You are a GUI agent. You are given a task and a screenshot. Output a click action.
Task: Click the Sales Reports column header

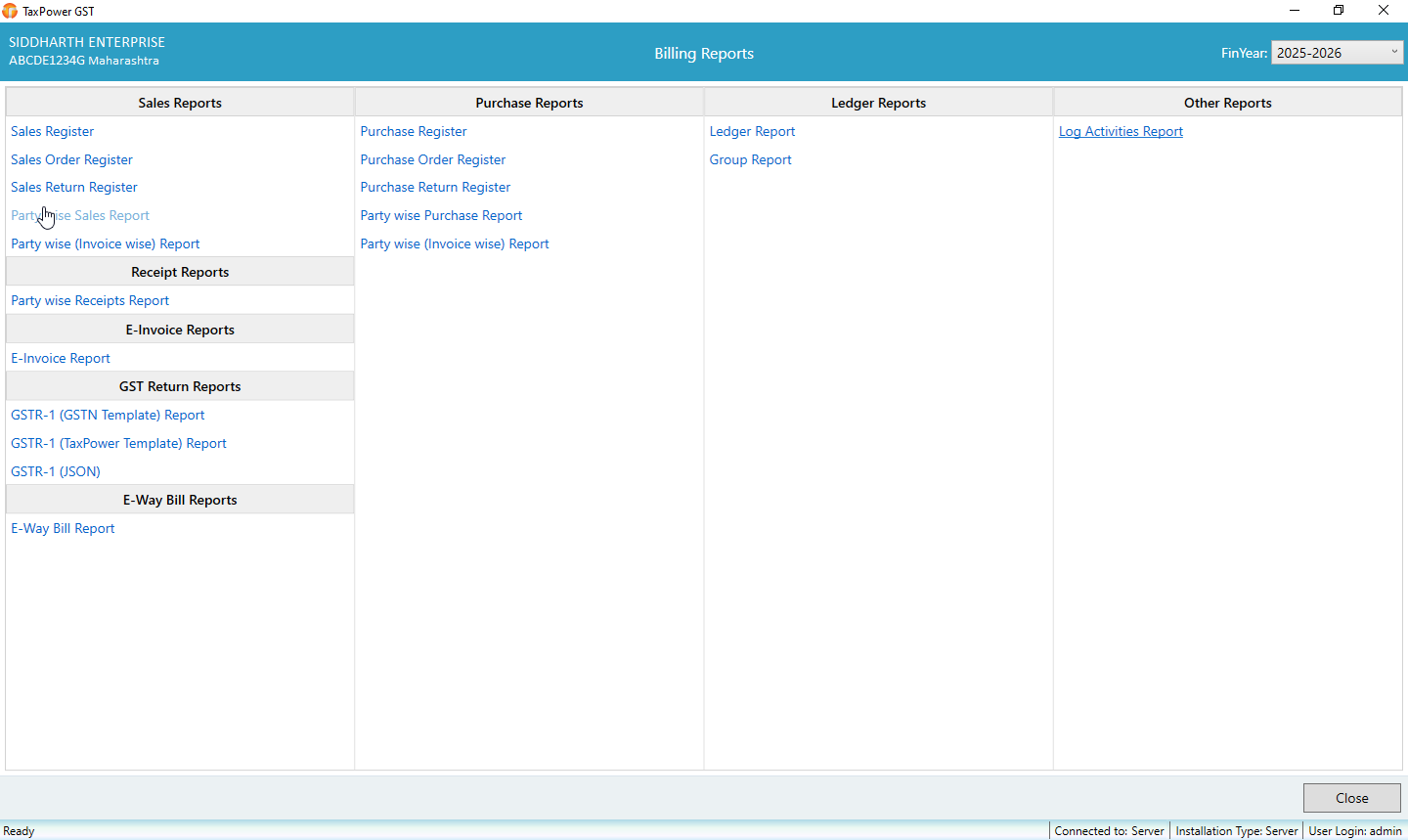(x=180, y=103)
